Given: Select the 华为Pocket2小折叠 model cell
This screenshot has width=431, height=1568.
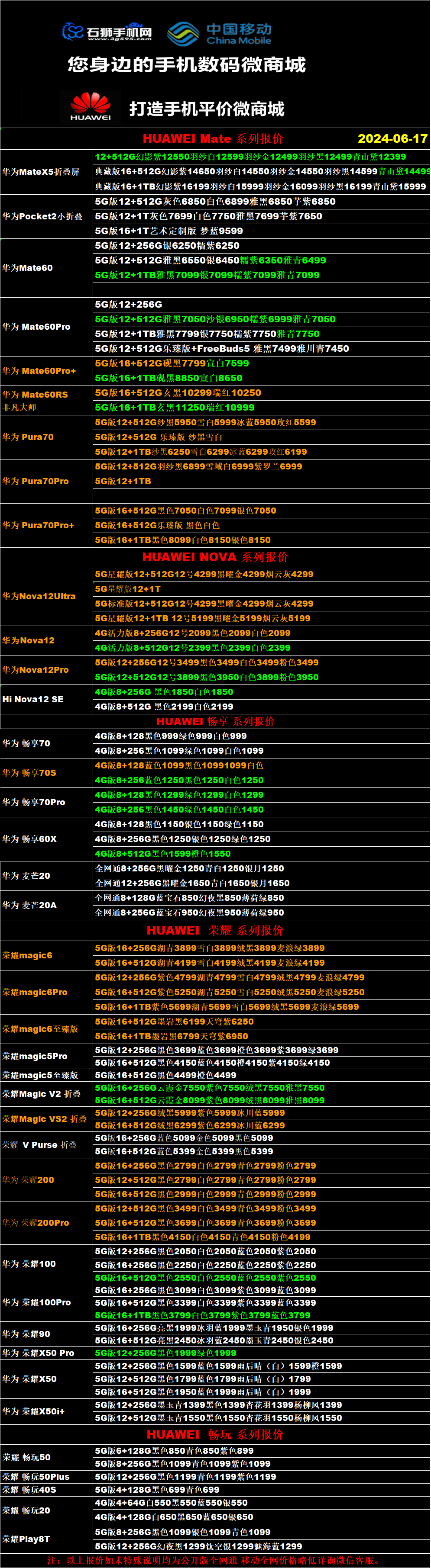Looking at the screenshot, I should point(47,216).
